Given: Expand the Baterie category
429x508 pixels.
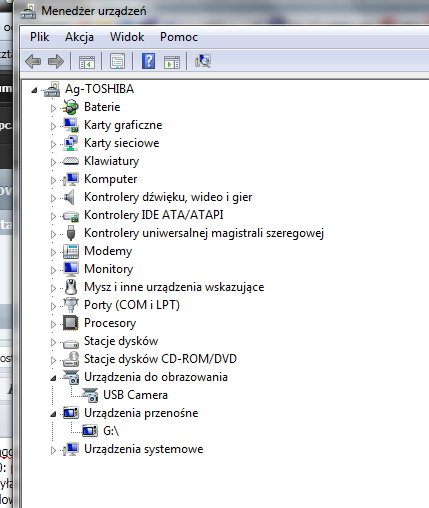Looking at the screenshot, I should pyautogui.click(x=53, y=108).
